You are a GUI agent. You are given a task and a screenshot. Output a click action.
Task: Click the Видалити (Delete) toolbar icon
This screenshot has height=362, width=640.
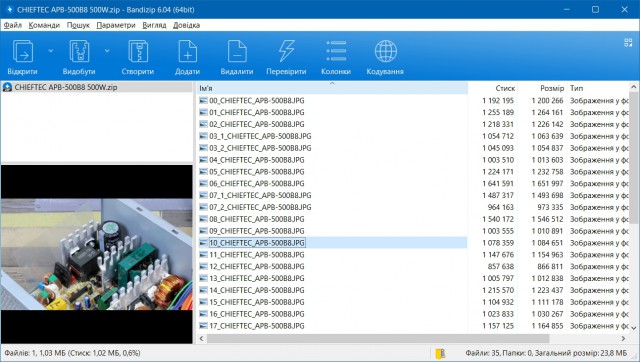click(237, 51)
